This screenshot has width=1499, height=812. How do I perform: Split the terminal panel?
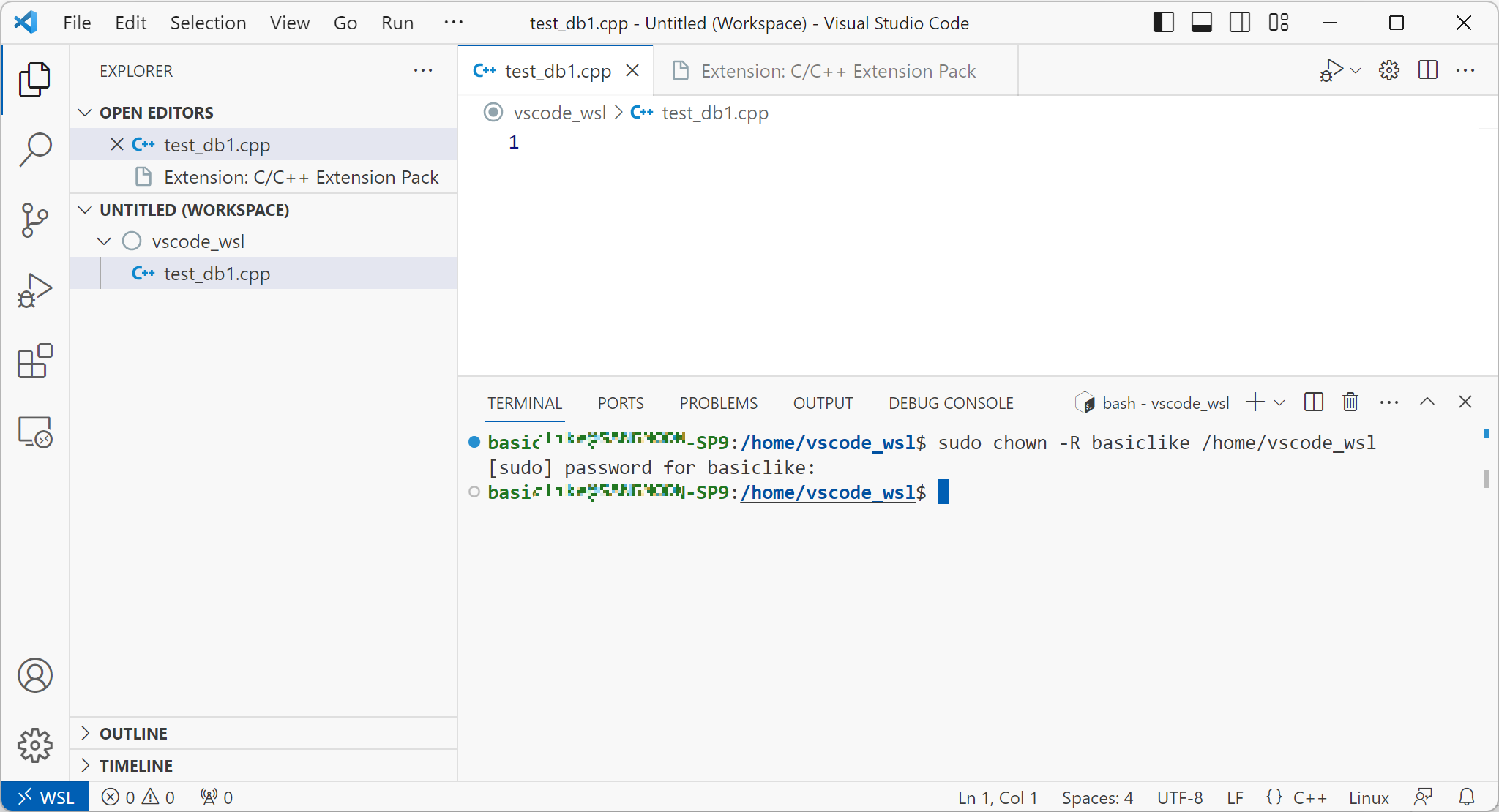point(1313,402)
